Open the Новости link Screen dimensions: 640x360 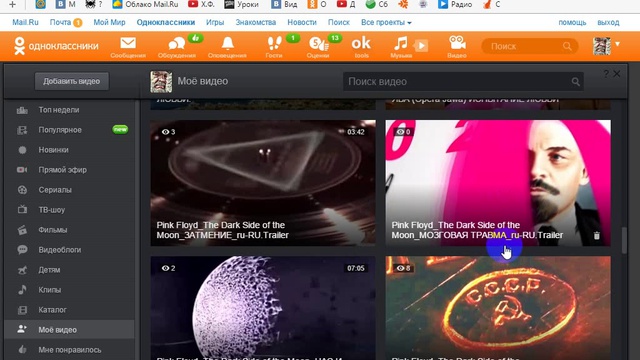tap(302, 22)
